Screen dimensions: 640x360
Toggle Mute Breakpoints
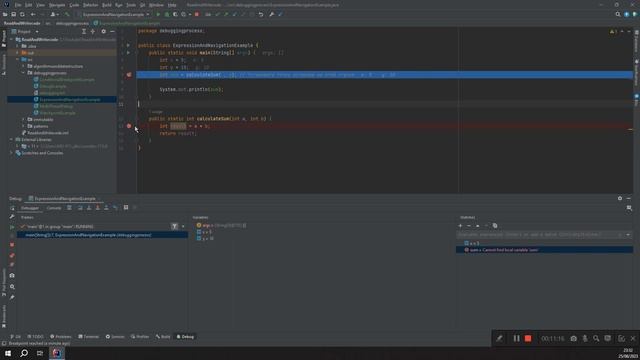coord(12,265)
